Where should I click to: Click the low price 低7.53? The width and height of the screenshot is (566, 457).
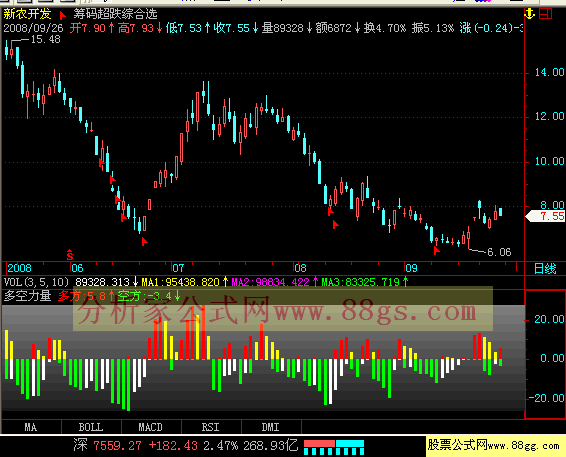[x=184, y=28]
